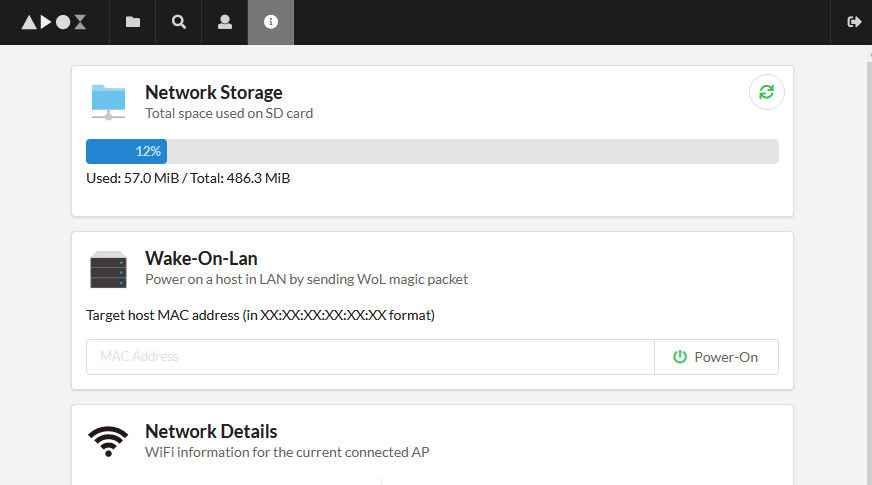Focus the MAC Address input field
872x485 pixels.
point(370,357)
